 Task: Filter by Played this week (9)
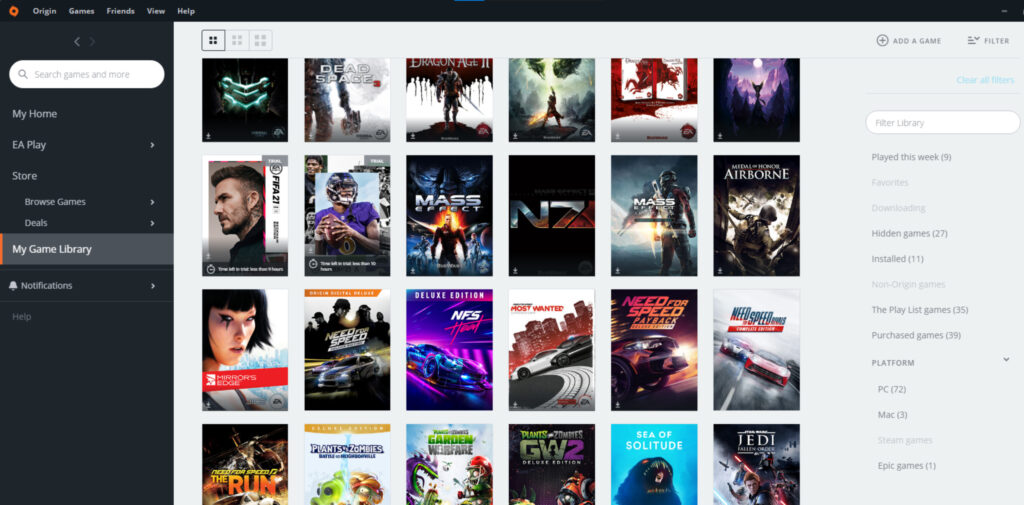(x=911, y=157)
